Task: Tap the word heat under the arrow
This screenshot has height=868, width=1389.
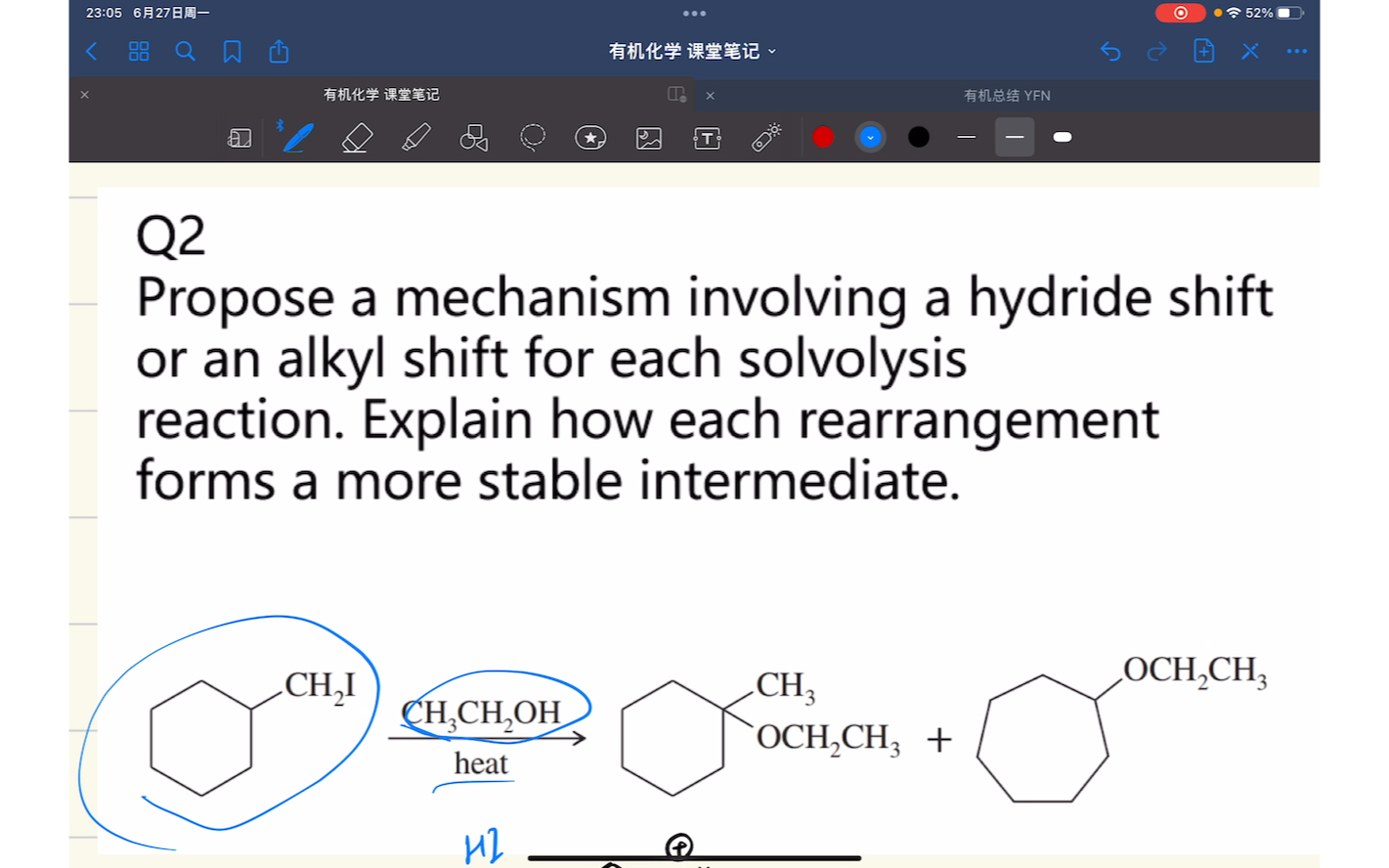Action: tap(481, 762)
